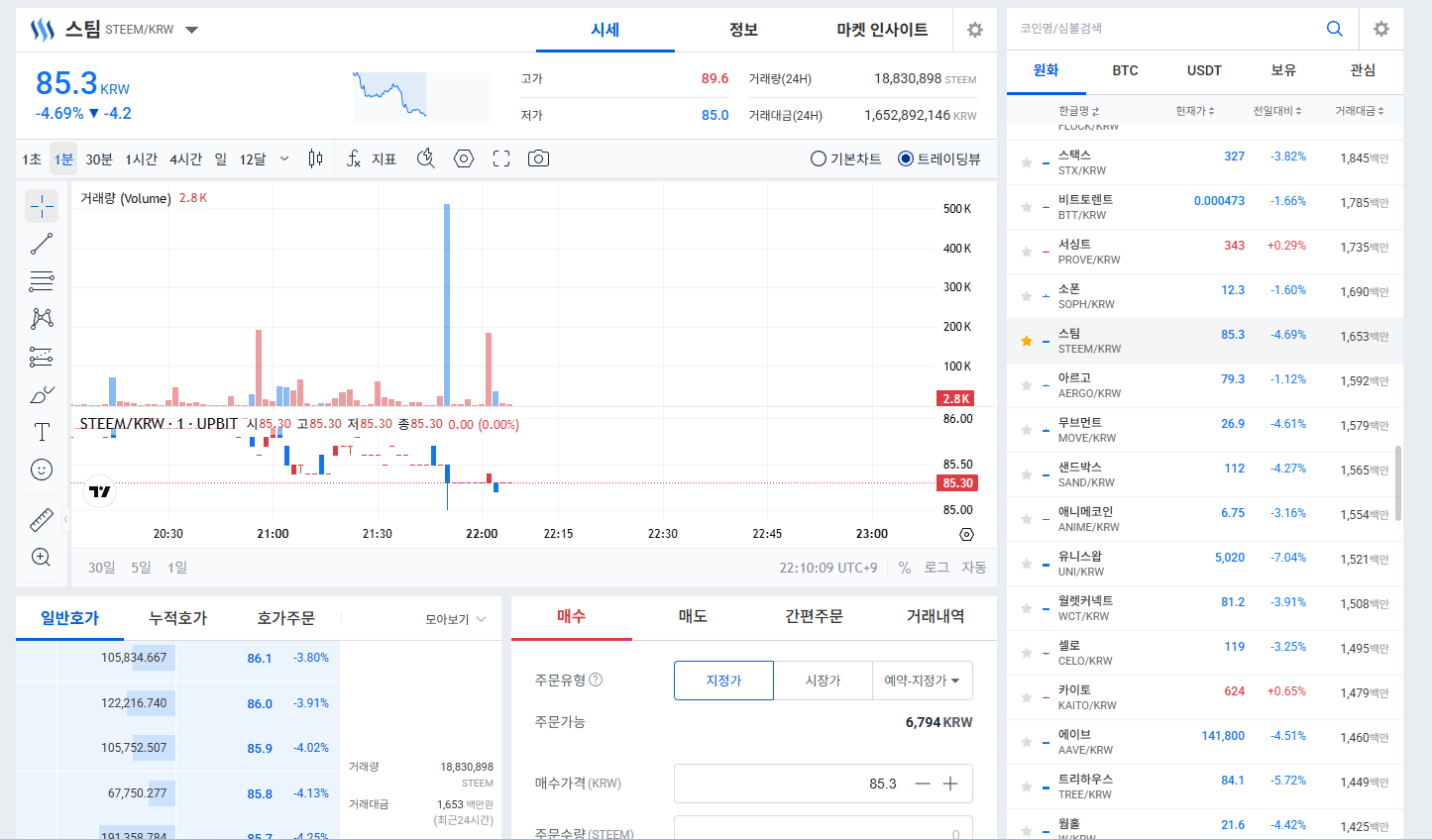Select the XABCD pattern tool
This screenshot has width=1432, height=840.
click(42, 319)
